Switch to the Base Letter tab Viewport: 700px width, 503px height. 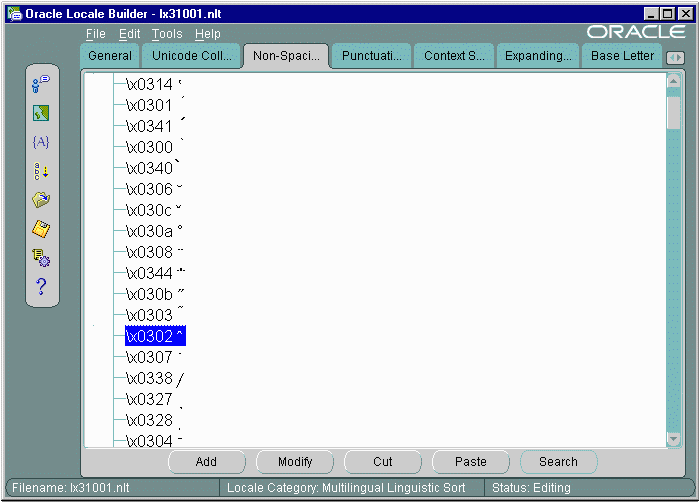click(x=622, y=56)
